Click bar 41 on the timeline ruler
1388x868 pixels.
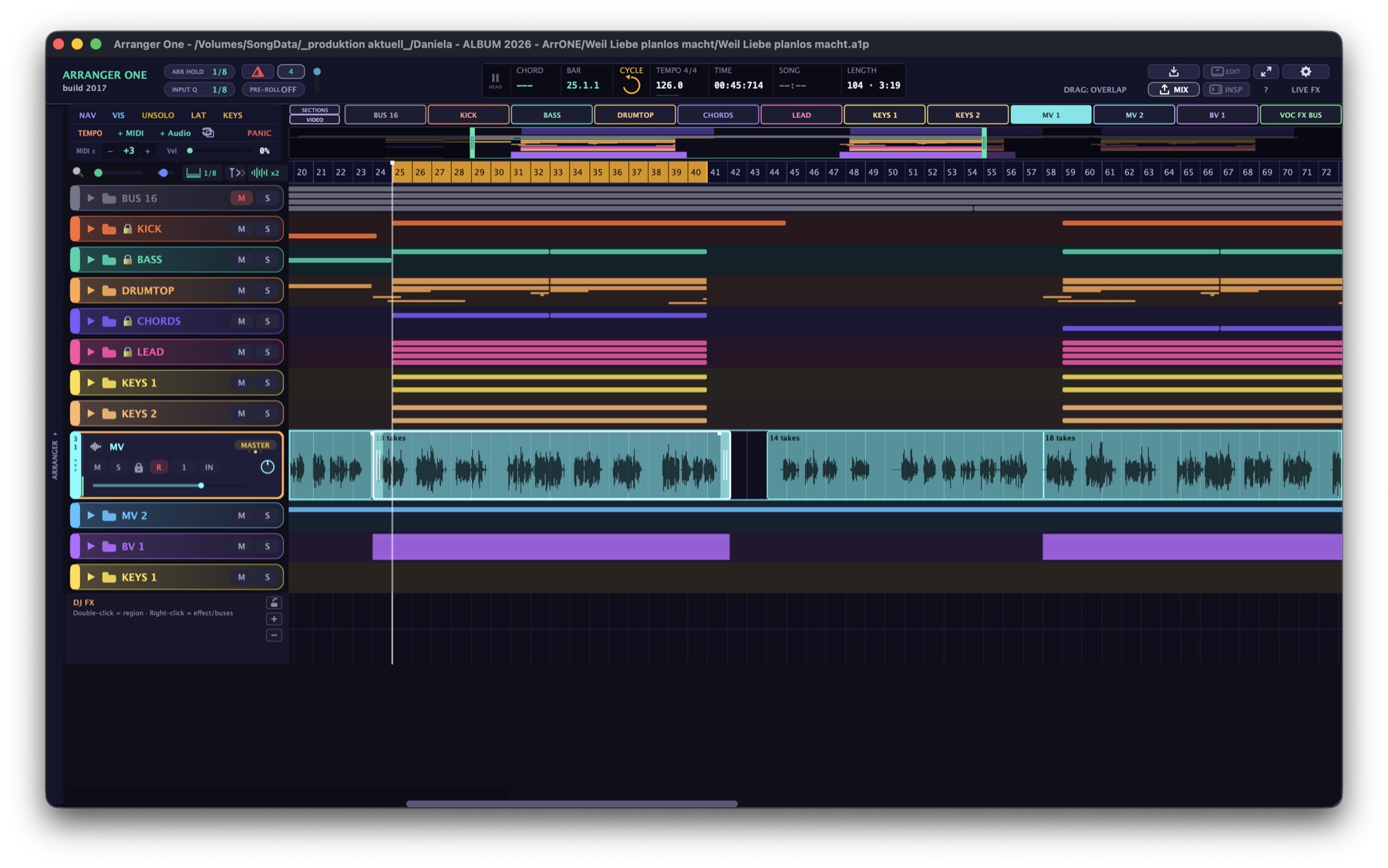point(715,173)
